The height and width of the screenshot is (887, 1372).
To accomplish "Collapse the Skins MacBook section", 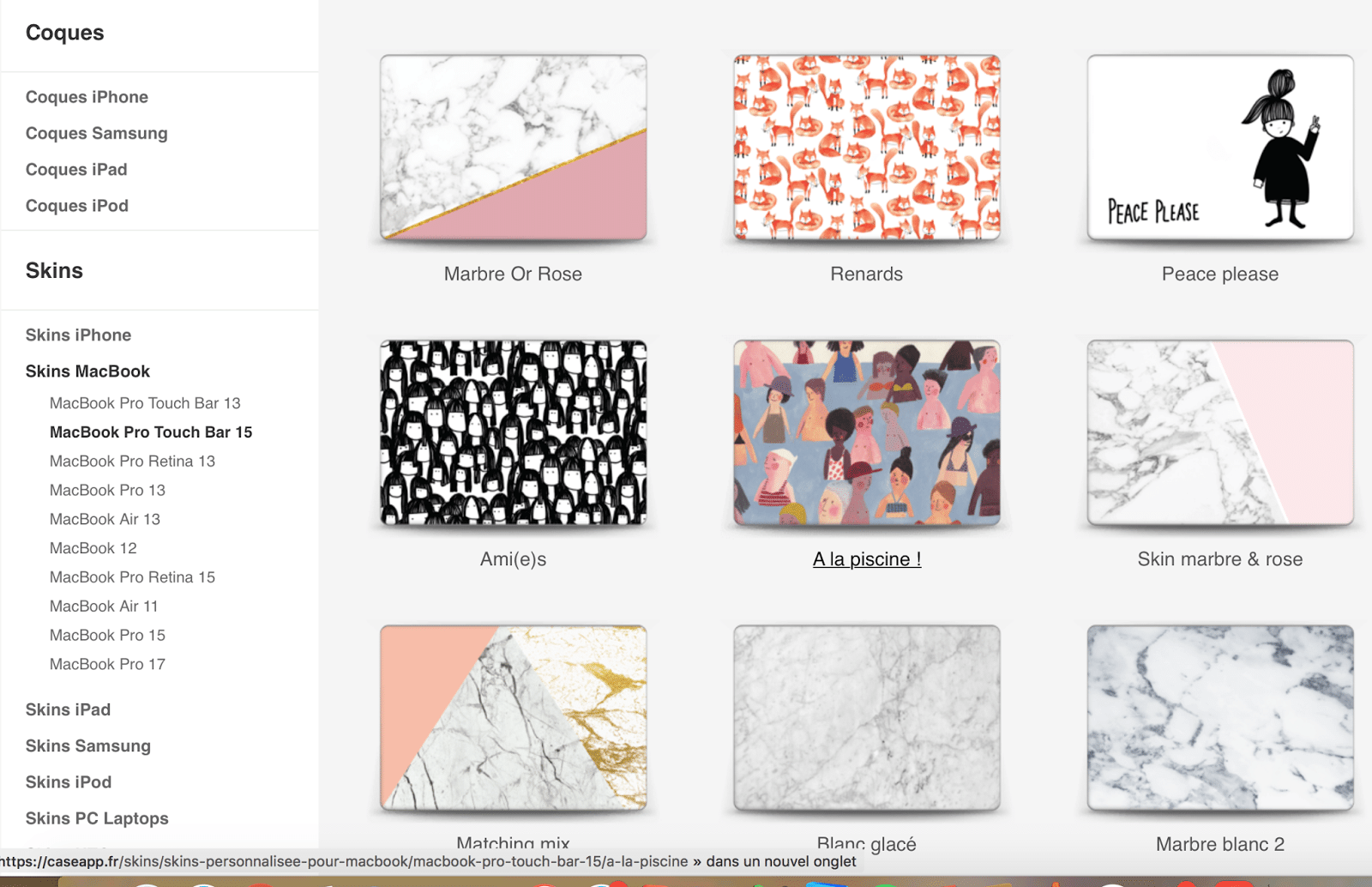I will tap(87, 371).
